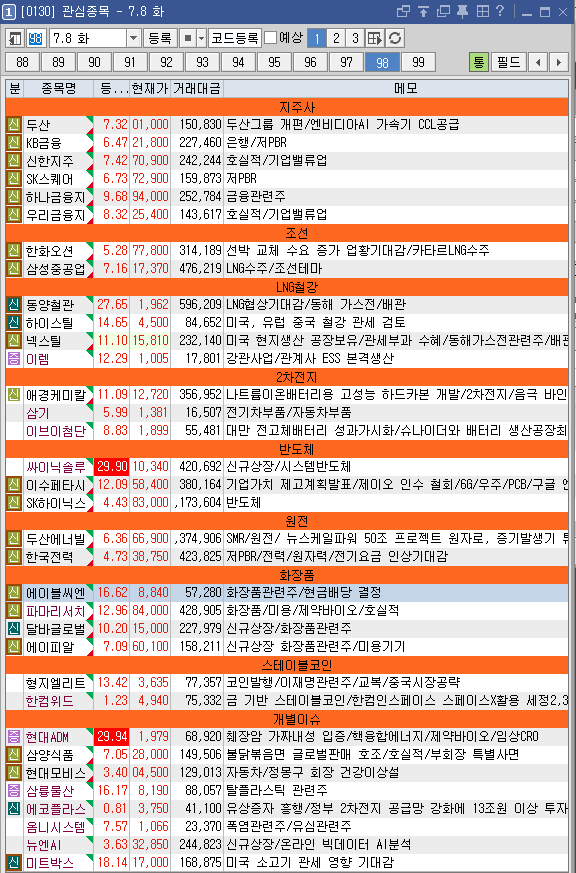This screenshot has height=873, width=576.
Task: Select the 스테이블코인 group header row
Action: (x=287, y=664)
